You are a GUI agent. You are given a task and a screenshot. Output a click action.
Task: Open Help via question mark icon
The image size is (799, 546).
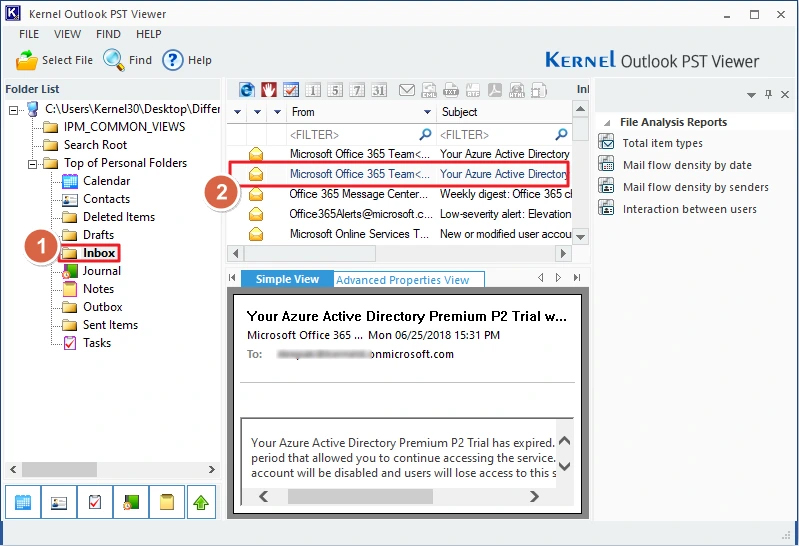click(x=172, y=60)
